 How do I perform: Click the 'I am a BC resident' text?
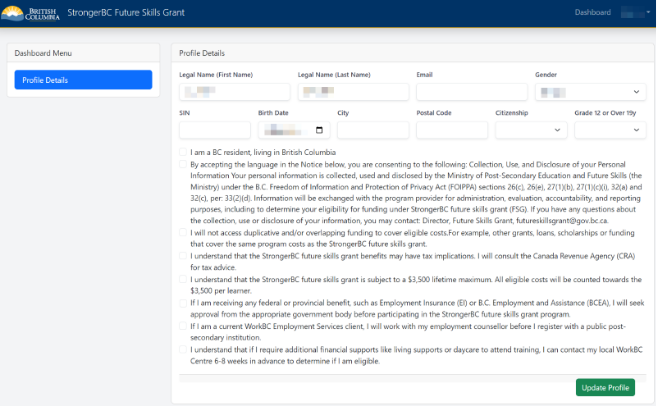click(x=263, y=152)
